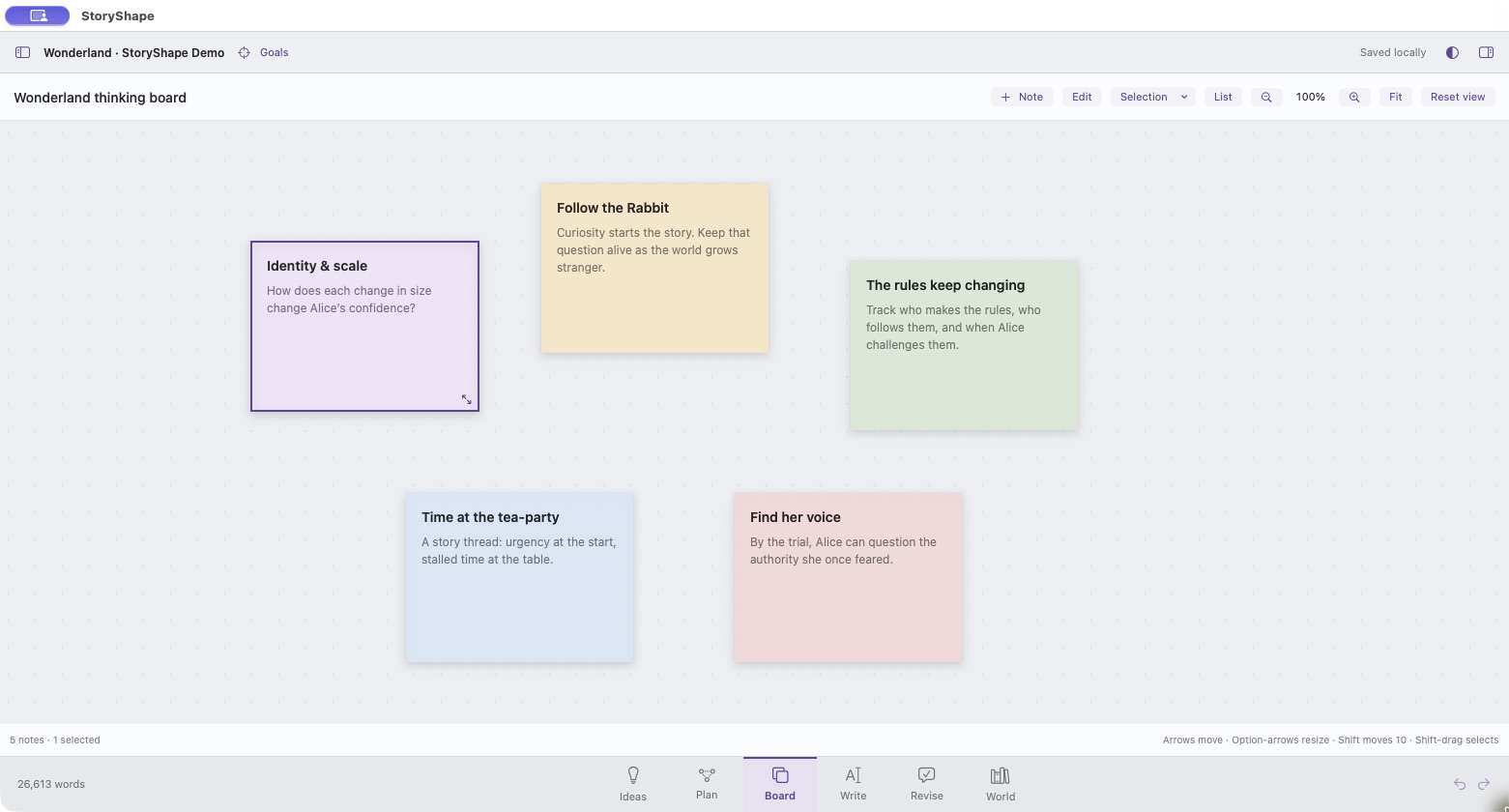1509x812 pixels.
Task: Click the Goals target icon
Action: point(245,52)
